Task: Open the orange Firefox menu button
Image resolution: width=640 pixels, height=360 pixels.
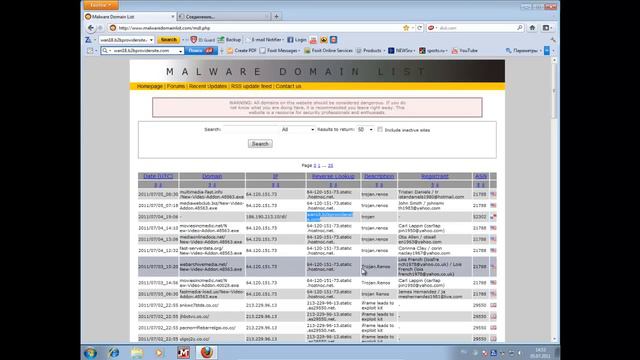Action: pos(101,5)
